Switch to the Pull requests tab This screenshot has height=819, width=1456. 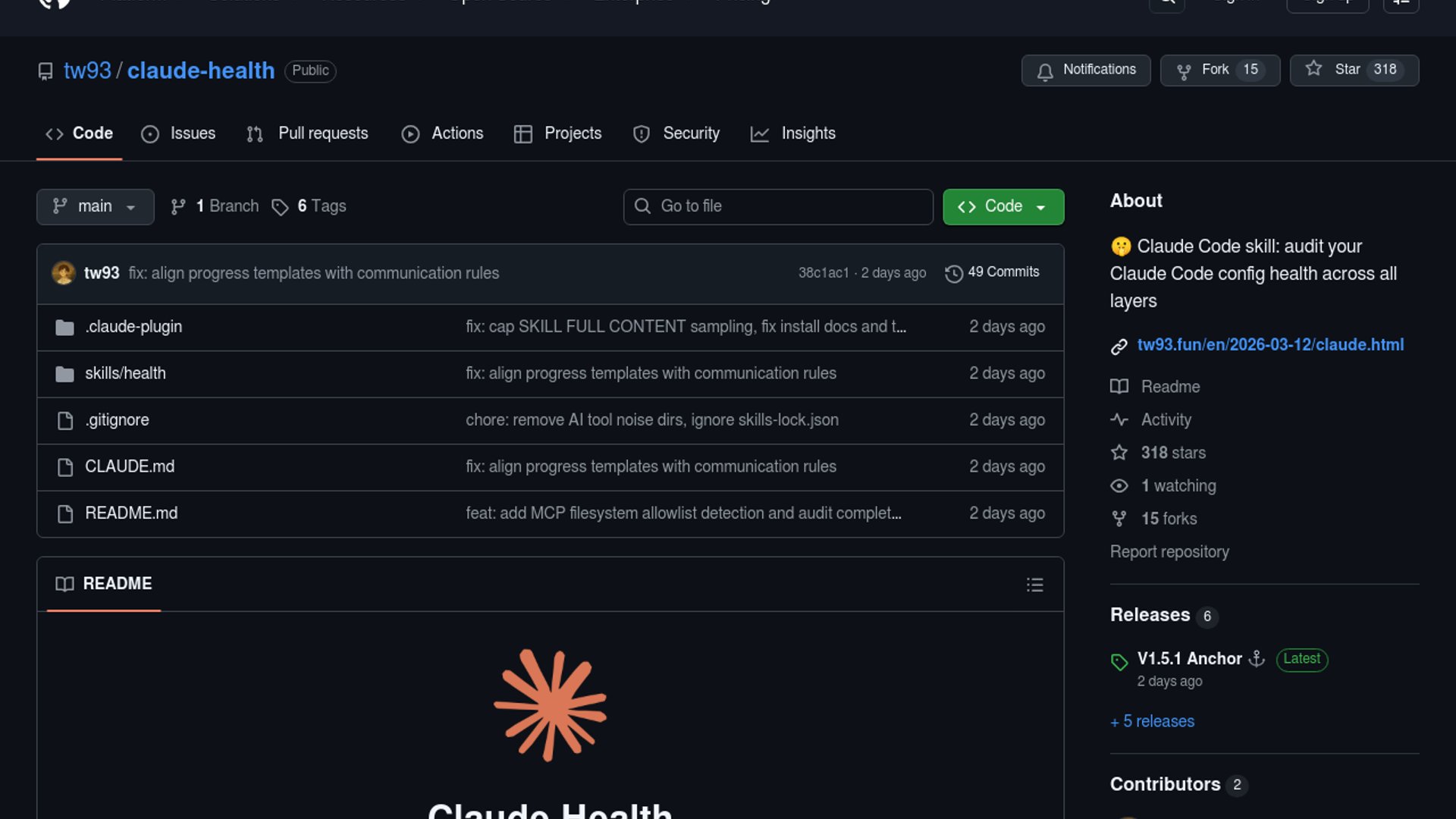[x=308, y=133]
